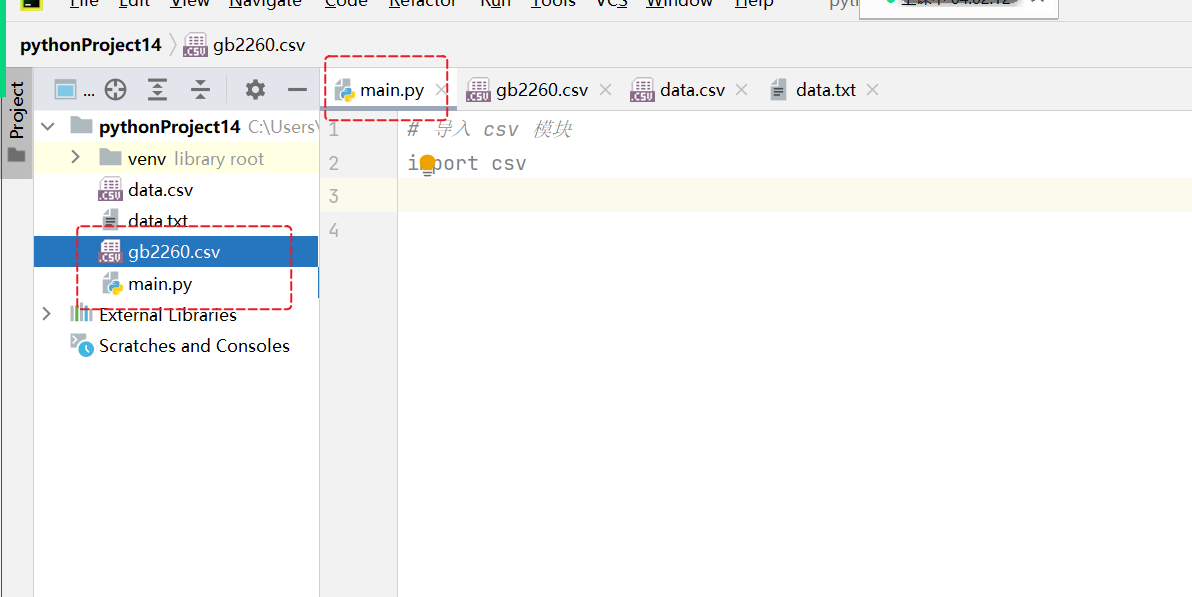Switch to the data.txt editor tab
This screenshot has width=1192, height=597.
click(826, 90)
